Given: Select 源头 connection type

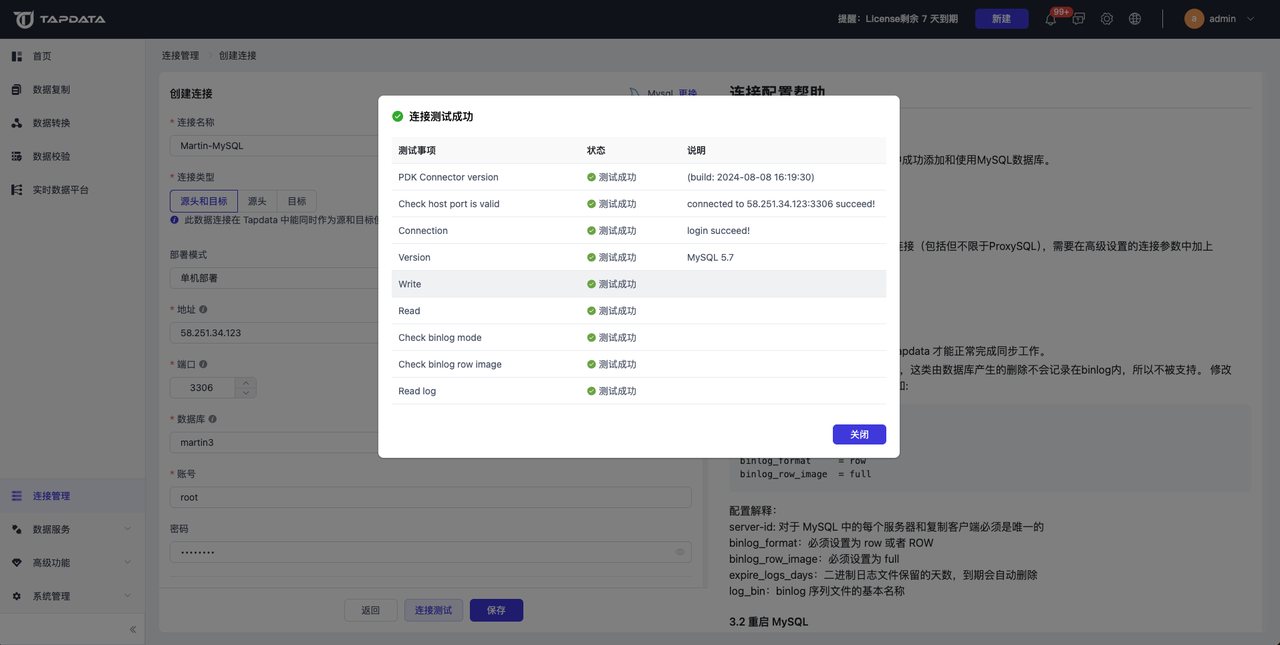Looking at the screenshot, I should (257, 201).
